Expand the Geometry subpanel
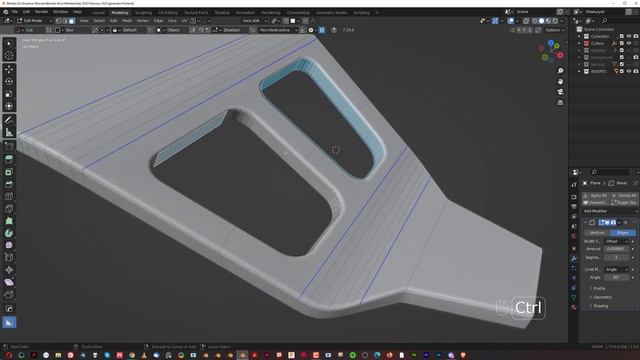The image size is (640, 360). [x=602, y=297]
